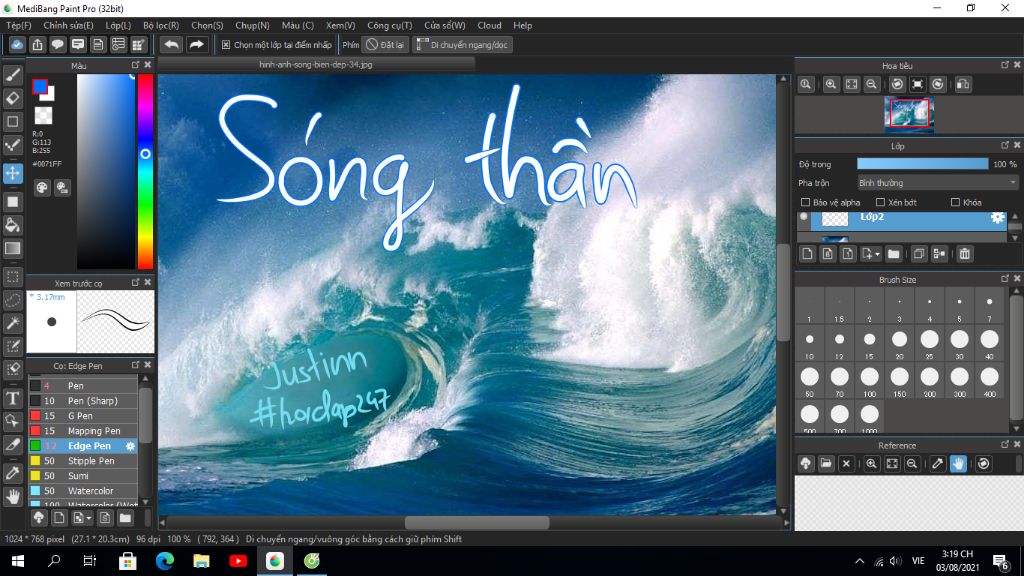Create a new layer folder
Image resolution: width=1024 pixels, height=576 pixels.
click(x=893, y=254)
